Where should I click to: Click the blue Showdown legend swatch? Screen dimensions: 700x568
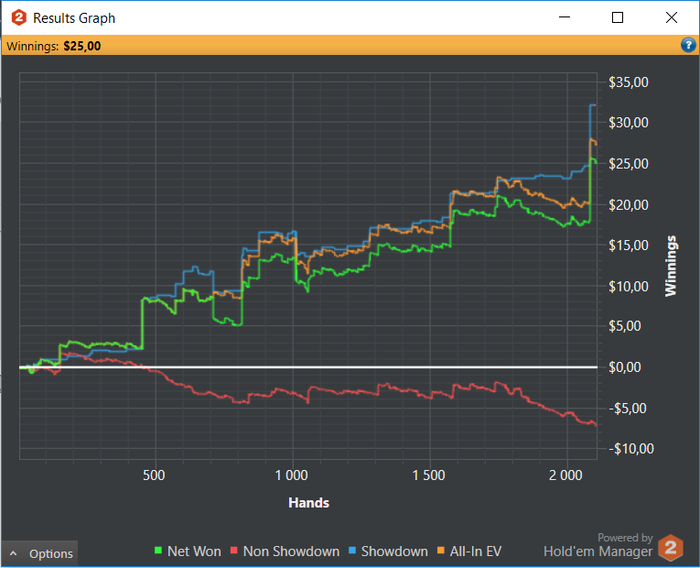(x=352, y=551)
